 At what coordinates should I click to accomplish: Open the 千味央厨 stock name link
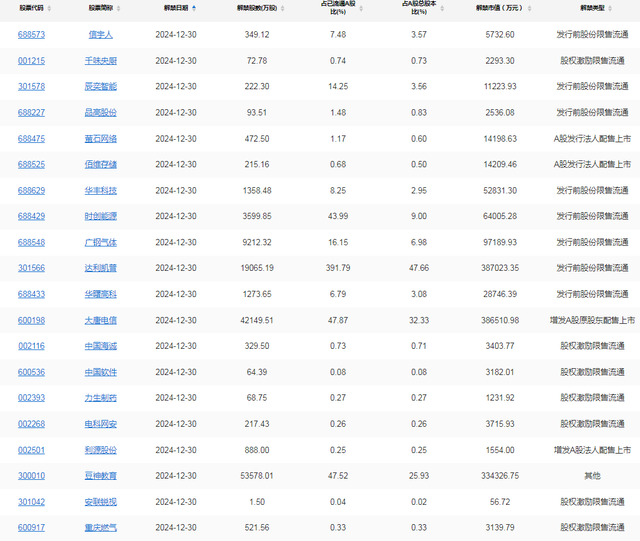[x=101, y=61]
